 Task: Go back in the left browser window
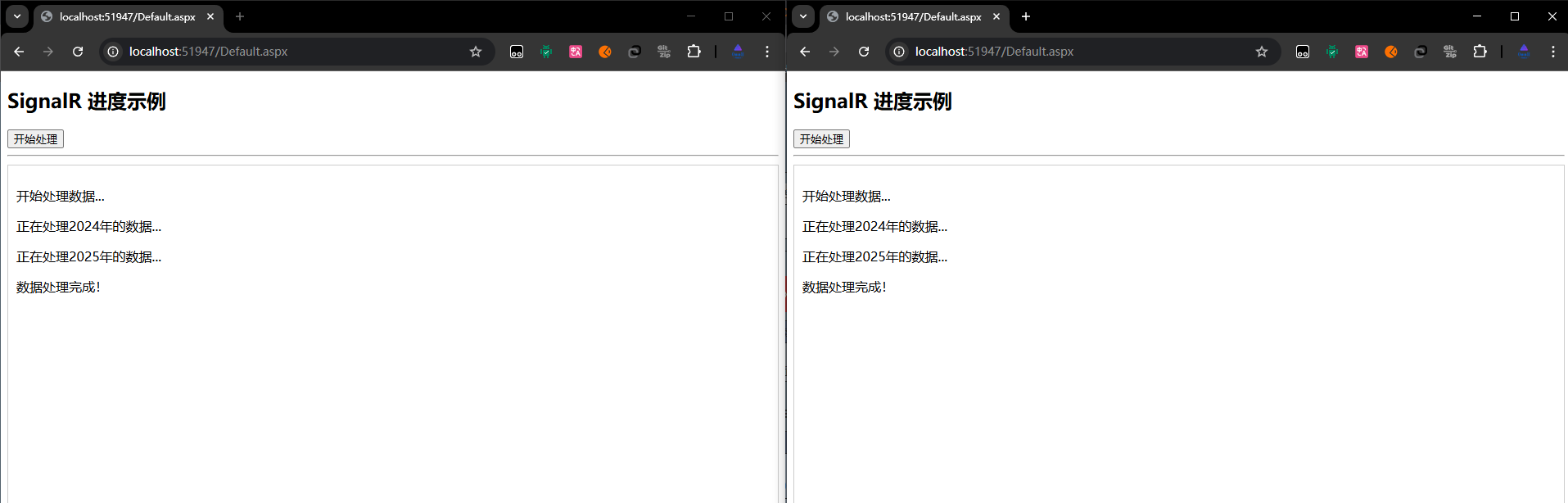[19, 52]
